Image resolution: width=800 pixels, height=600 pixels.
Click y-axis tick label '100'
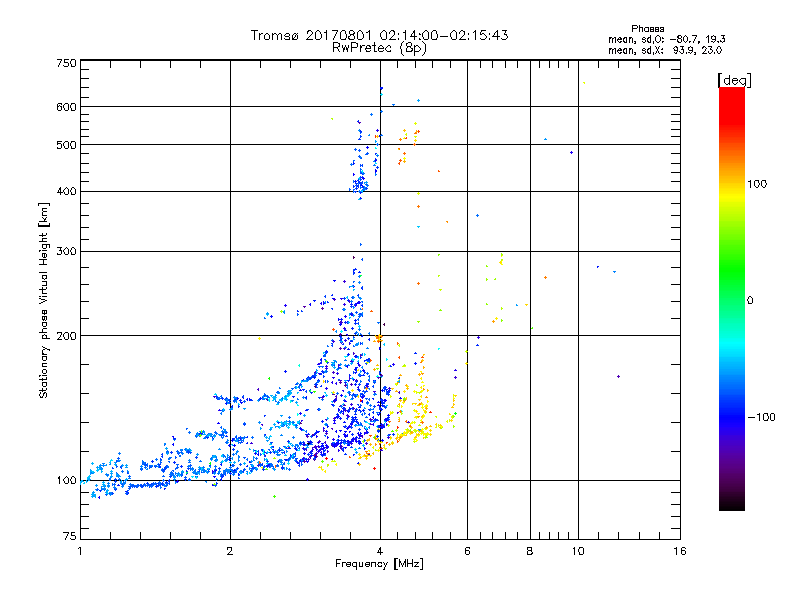pyautogui.click(x=67, y=480)
